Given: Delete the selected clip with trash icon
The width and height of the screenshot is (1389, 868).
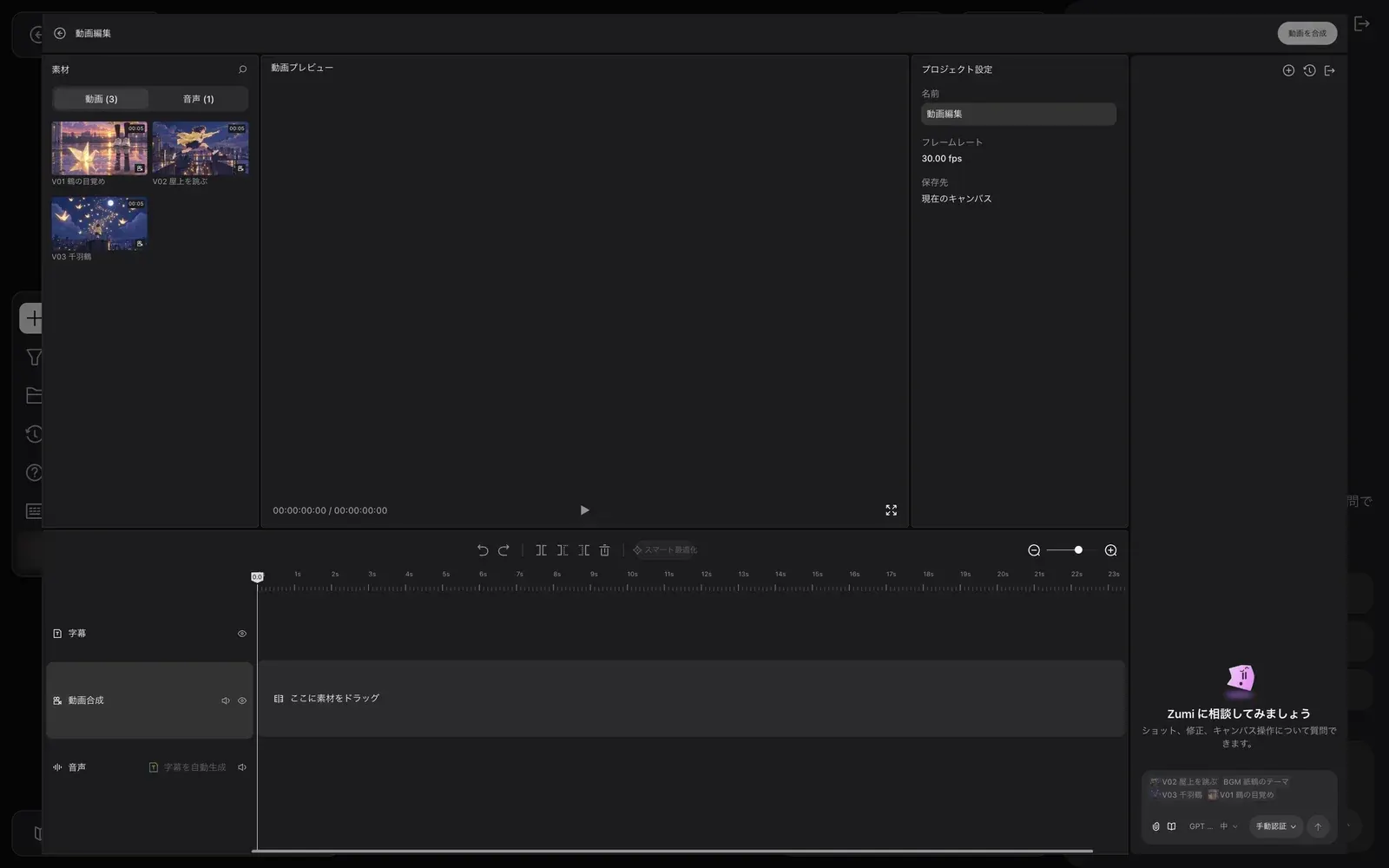Looking at the screenshot, I should point(605,550).
